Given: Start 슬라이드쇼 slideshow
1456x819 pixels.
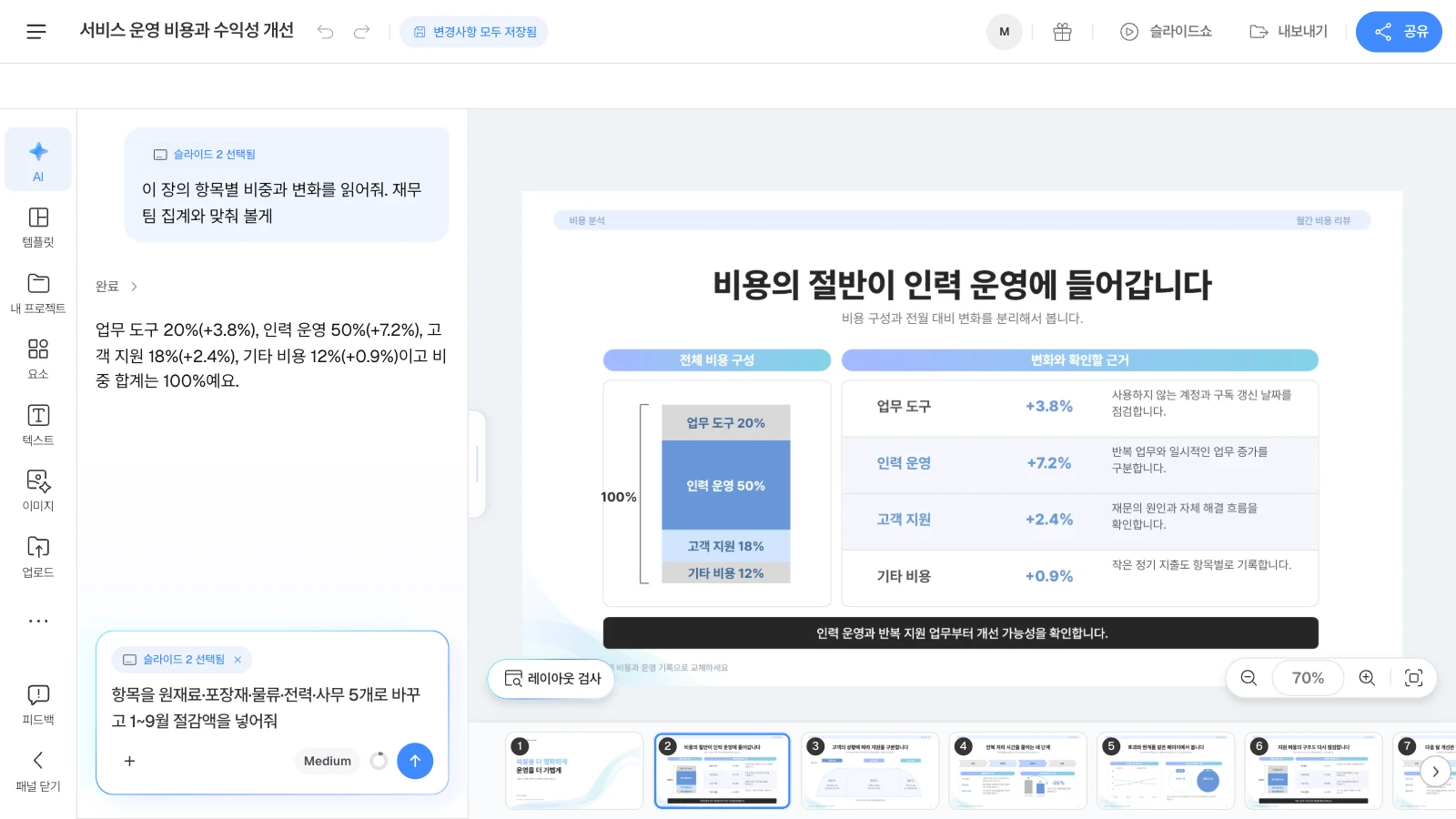Looking at the screenshot, I should 1166,32.
